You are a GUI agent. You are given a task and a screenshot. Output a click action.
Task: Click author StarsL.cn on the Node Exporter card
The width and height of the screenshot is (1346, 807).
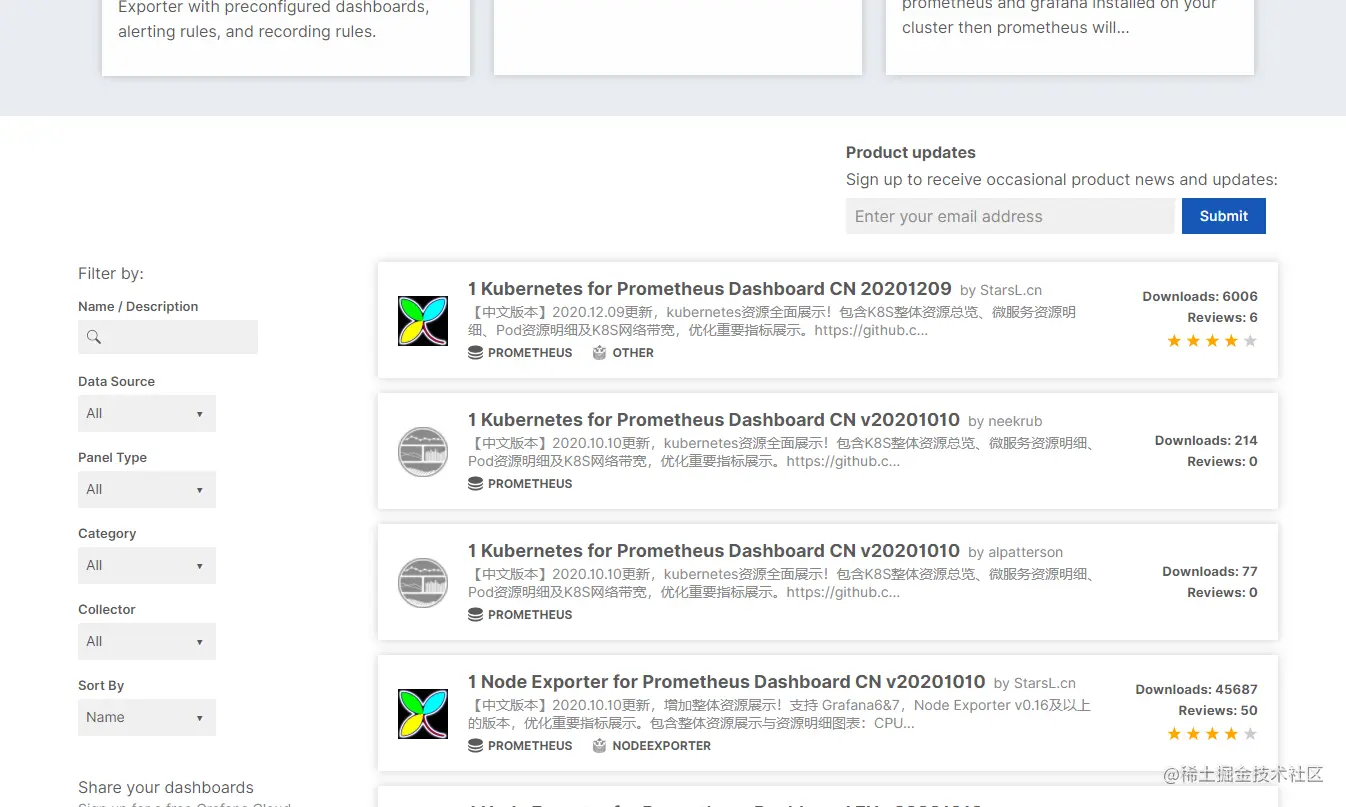pyautogui.click(x=1045, y=683)
